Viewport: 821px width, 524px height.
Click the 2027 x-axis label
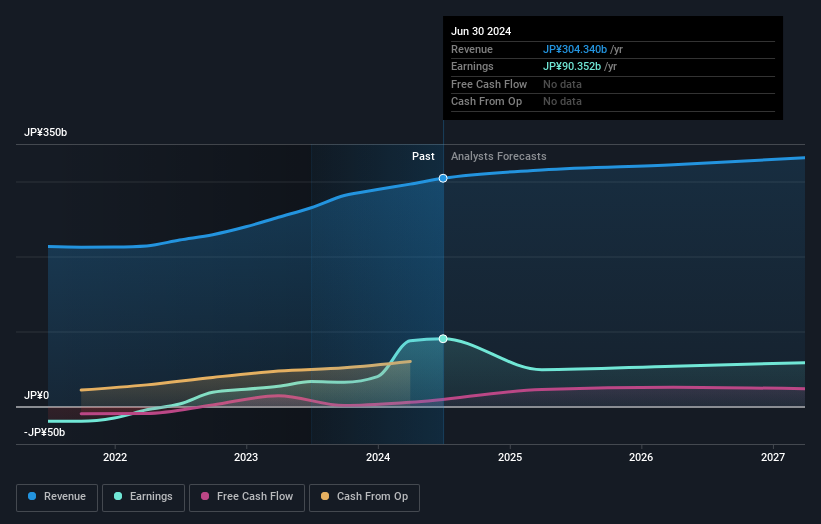click(773, 458)
